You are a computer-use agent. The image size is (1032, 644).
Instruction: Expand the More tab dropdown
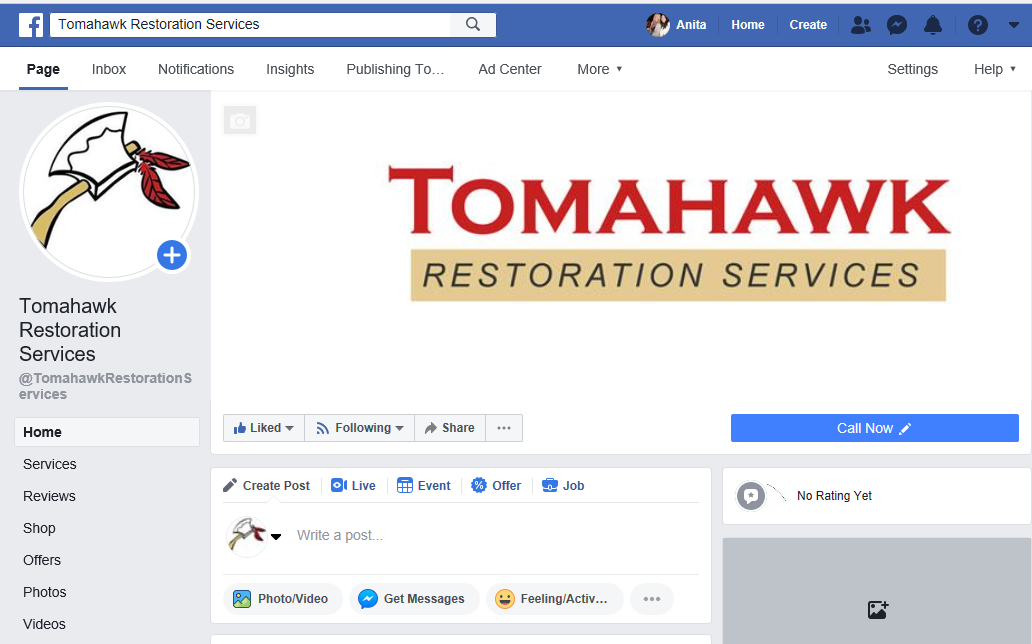click(600, 69)
